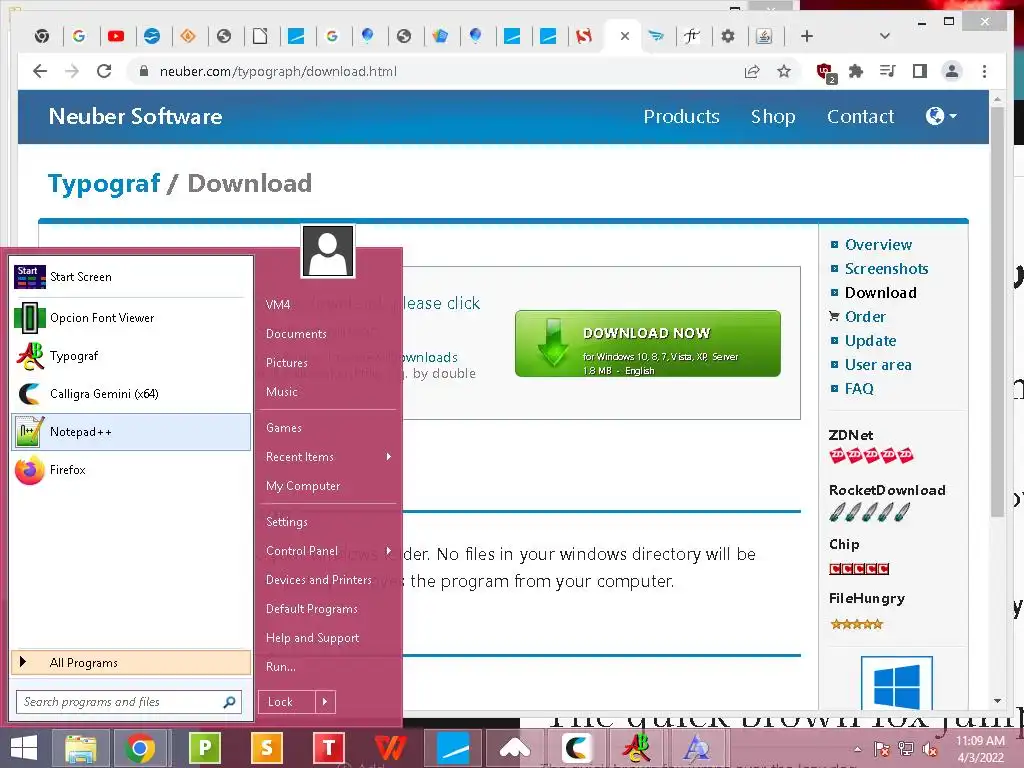This screenshot has width=1024, height=768.
Task: Open the tab search chevron
Action: point(884,36)
